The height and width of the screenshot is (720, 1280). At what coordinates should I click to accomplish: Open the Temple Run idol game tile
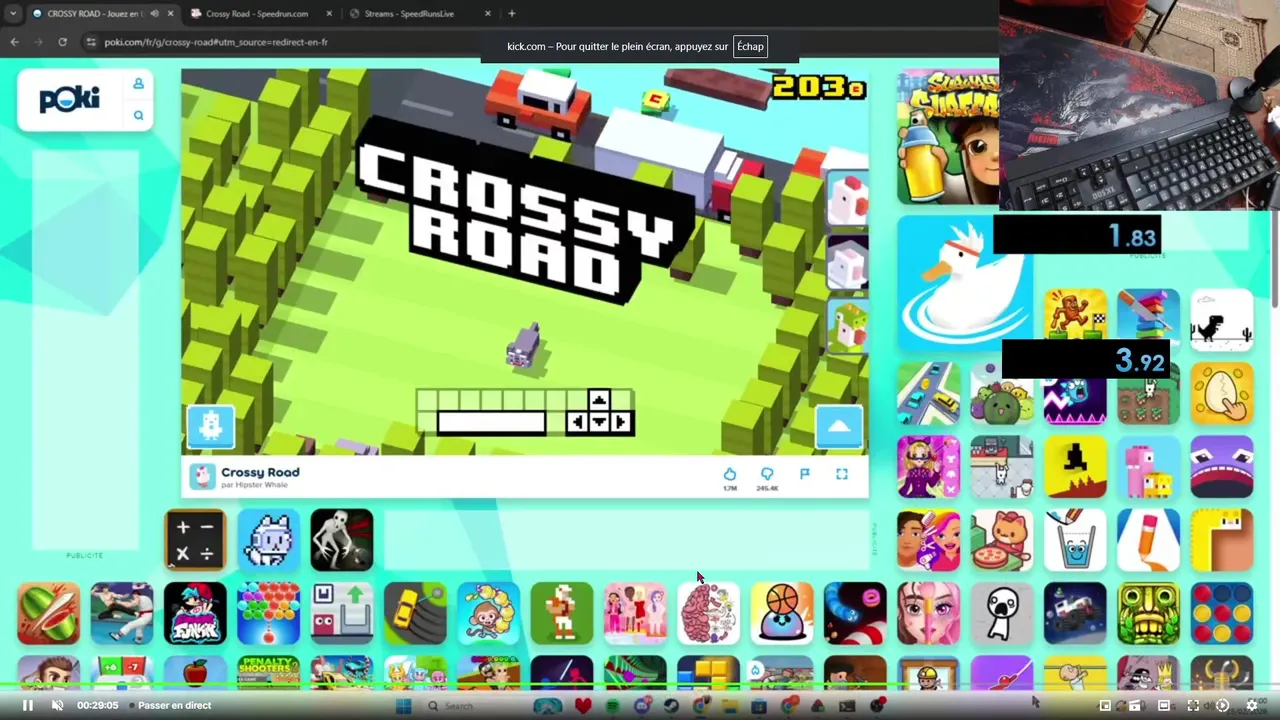tap(1148, 613)
